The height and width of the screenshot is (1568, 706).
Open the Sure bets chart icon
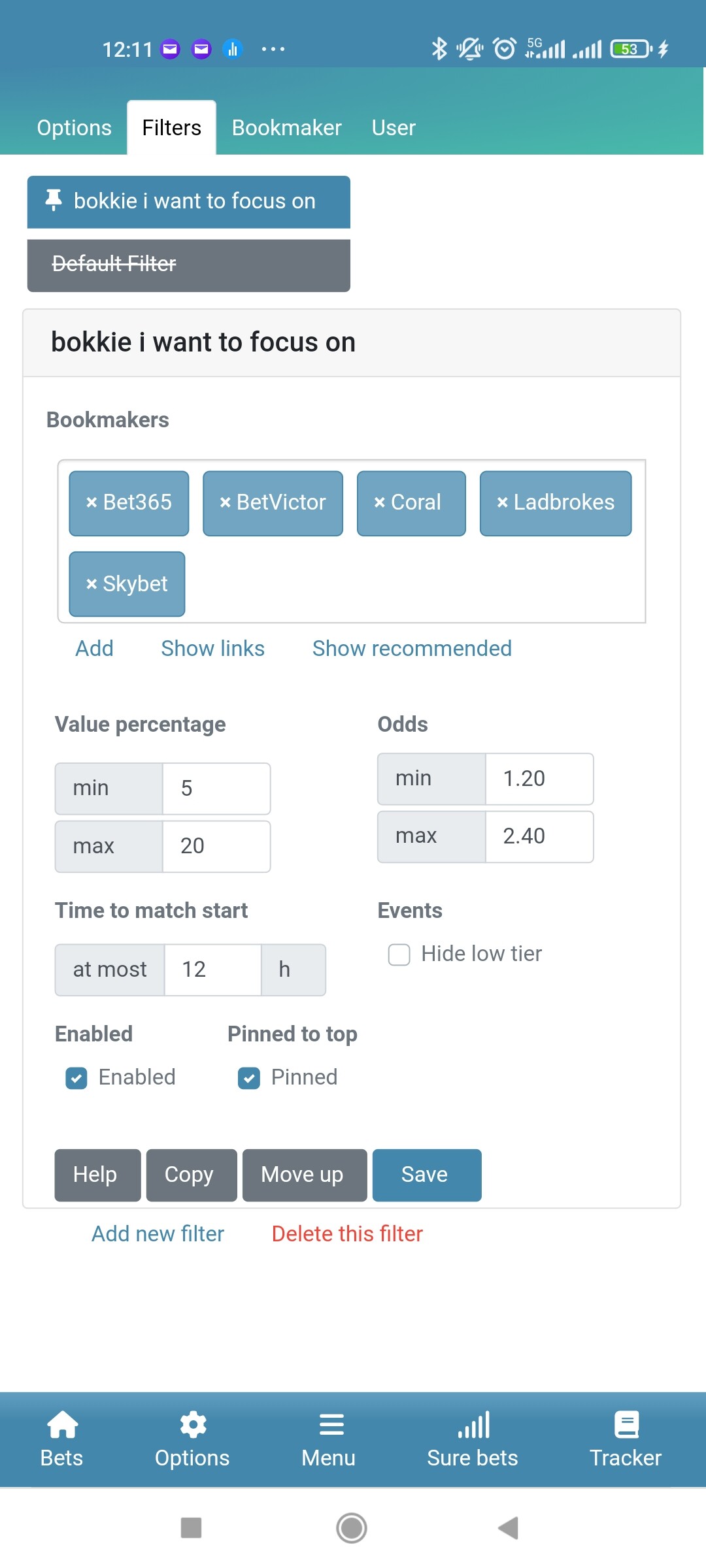(x=473, y=1425)
